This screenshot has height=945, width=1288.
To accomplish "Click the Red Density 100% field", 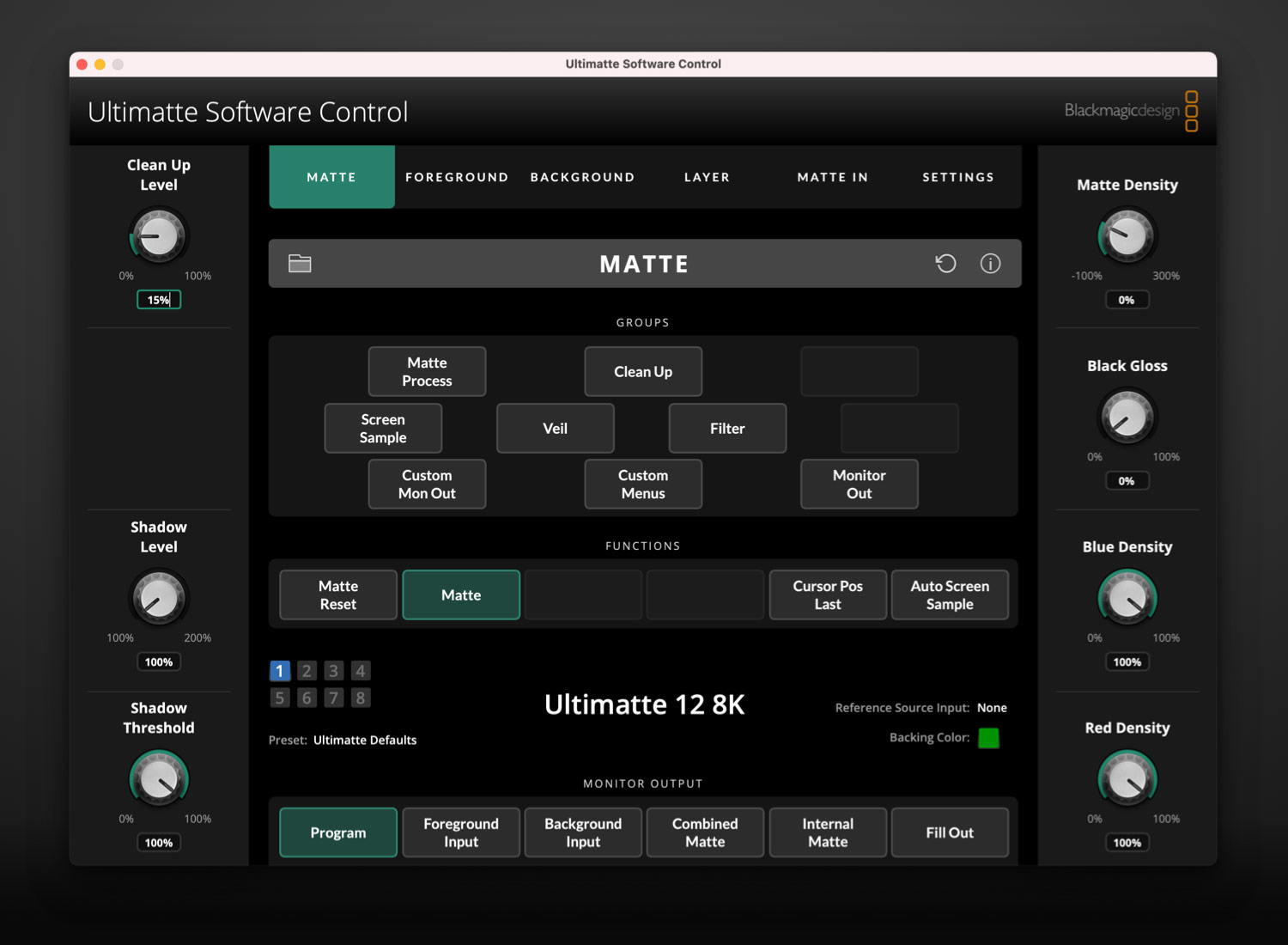I will 1127,843.
